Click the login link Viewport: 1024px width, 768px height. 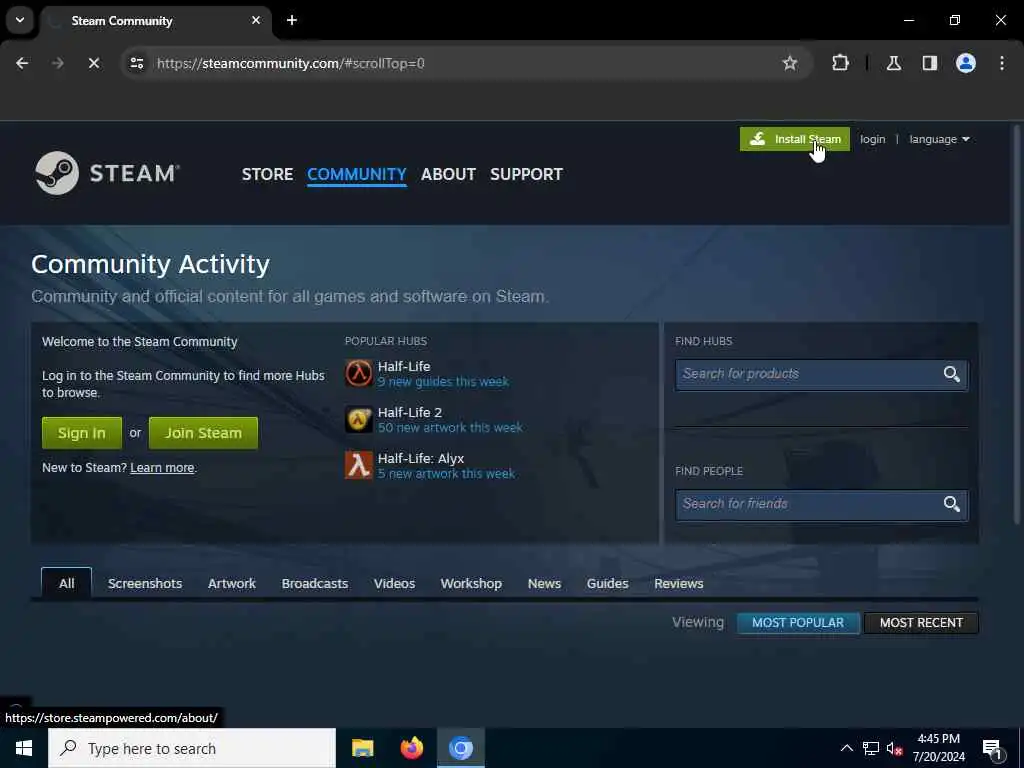[x=872, y=139]
